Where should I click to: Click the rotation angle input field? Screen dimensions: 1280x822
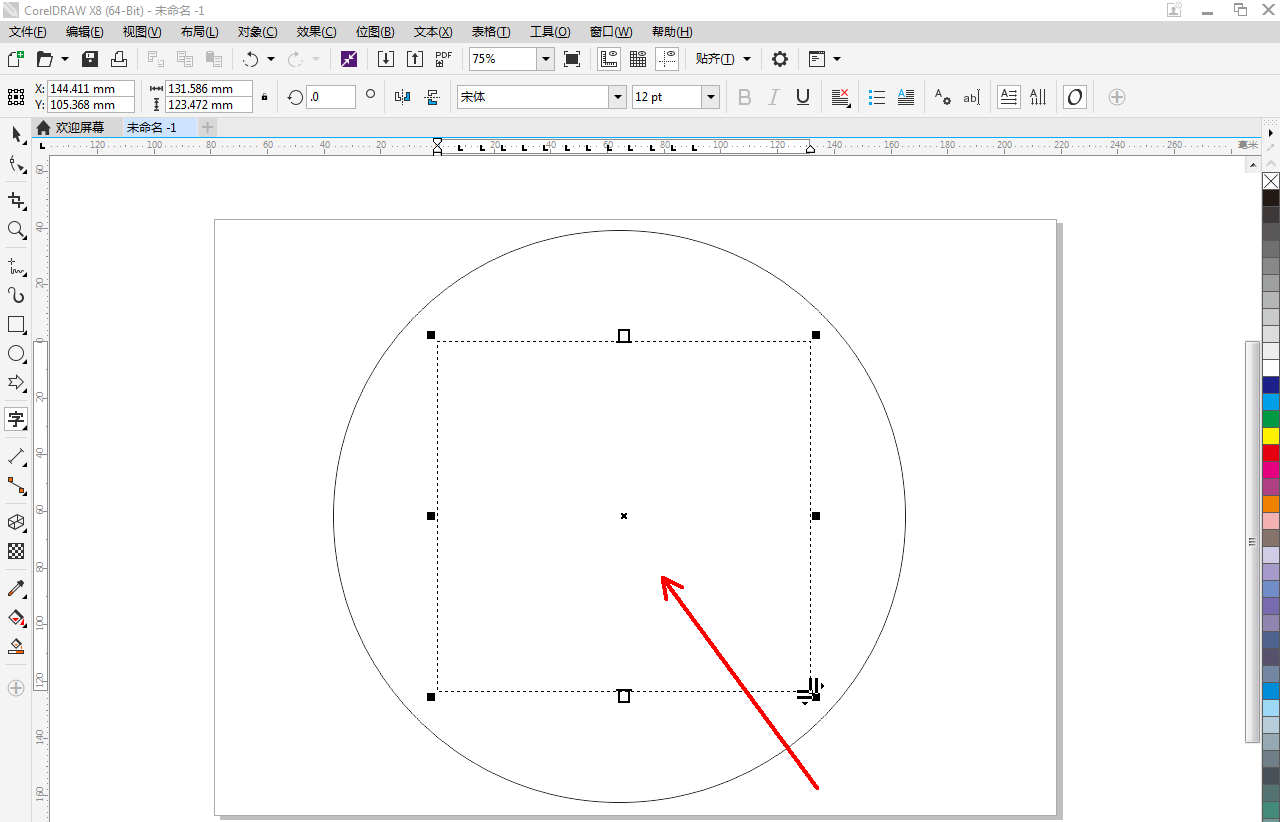point(330,97)
